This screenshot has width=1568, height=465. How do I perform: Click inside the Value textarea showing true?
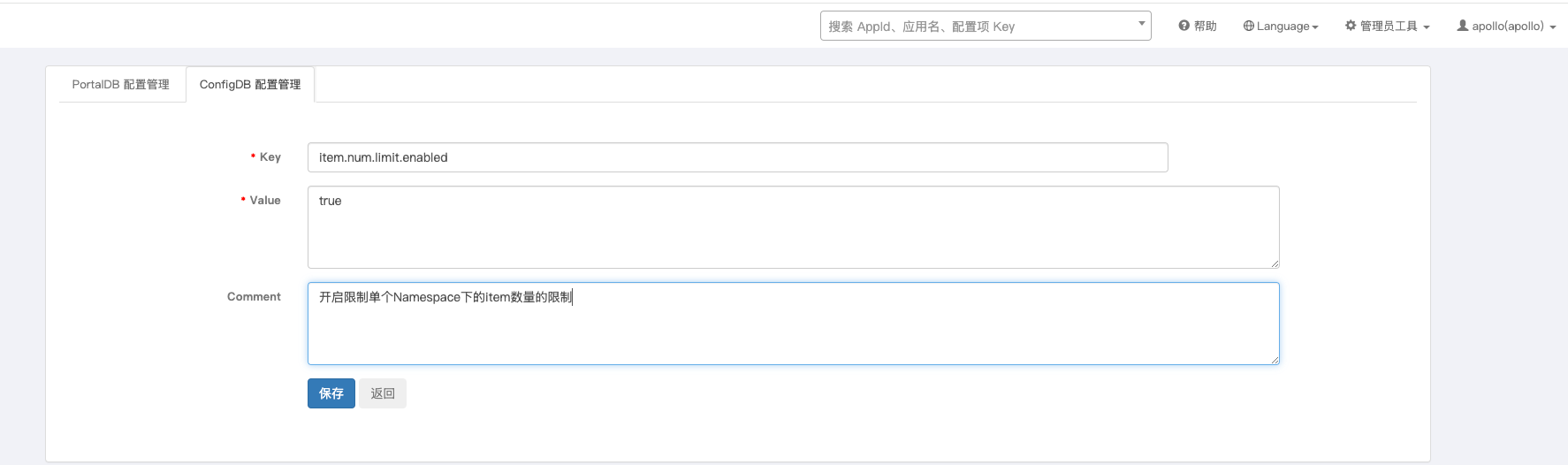794,227
